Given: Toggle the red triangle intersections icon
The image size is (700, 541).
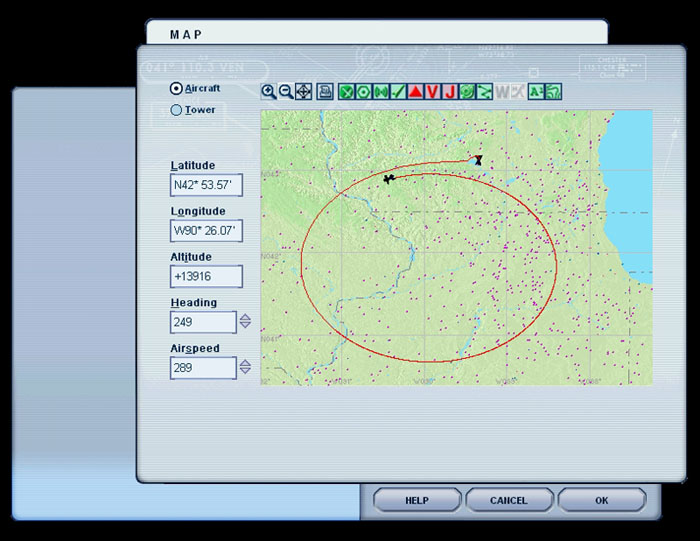Looking at the screenshot, I should [x=415, y=91].
